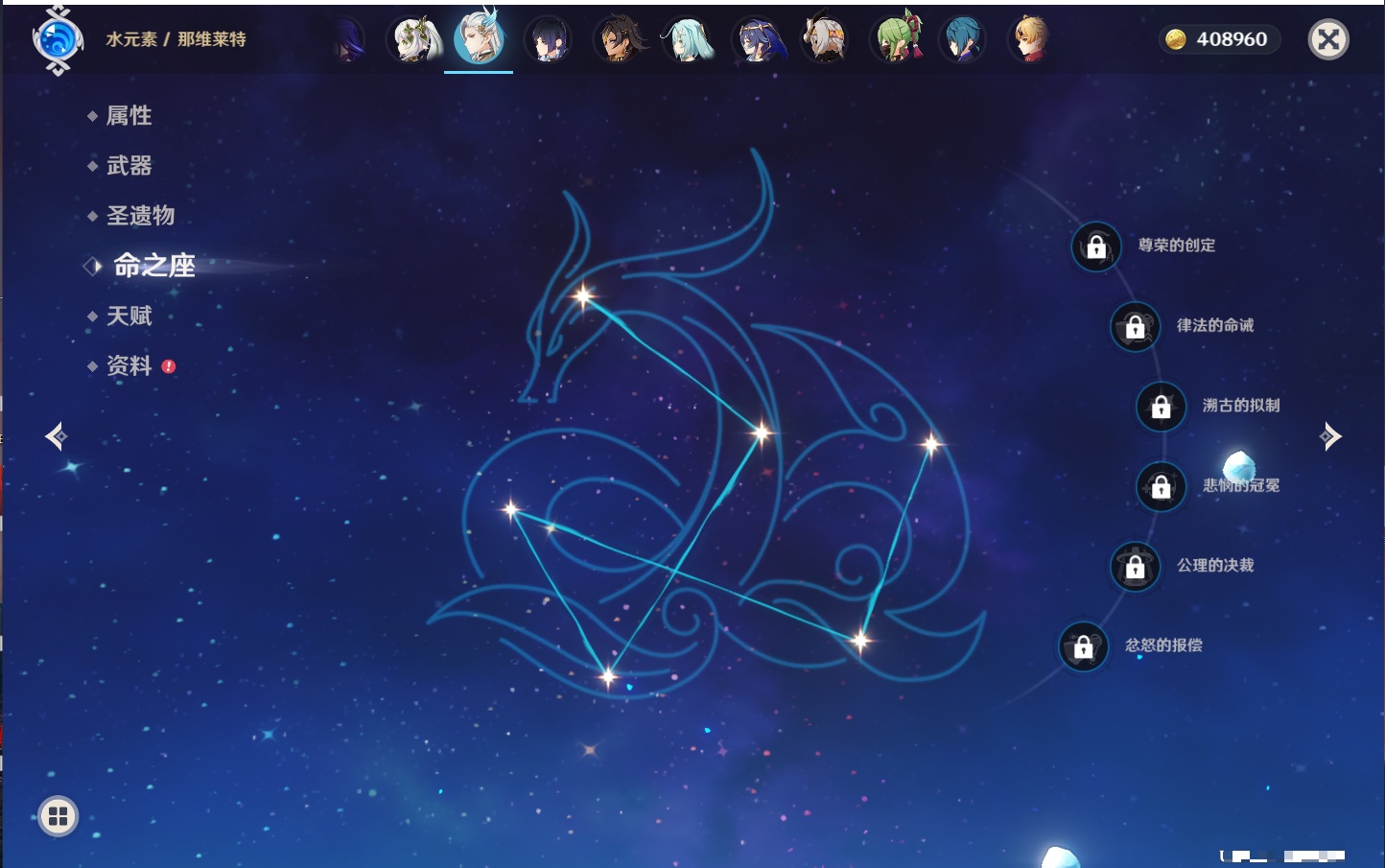Open the locked 律法的命诫 constellation node
1385x868 pixels.
tap(1136, 326)
